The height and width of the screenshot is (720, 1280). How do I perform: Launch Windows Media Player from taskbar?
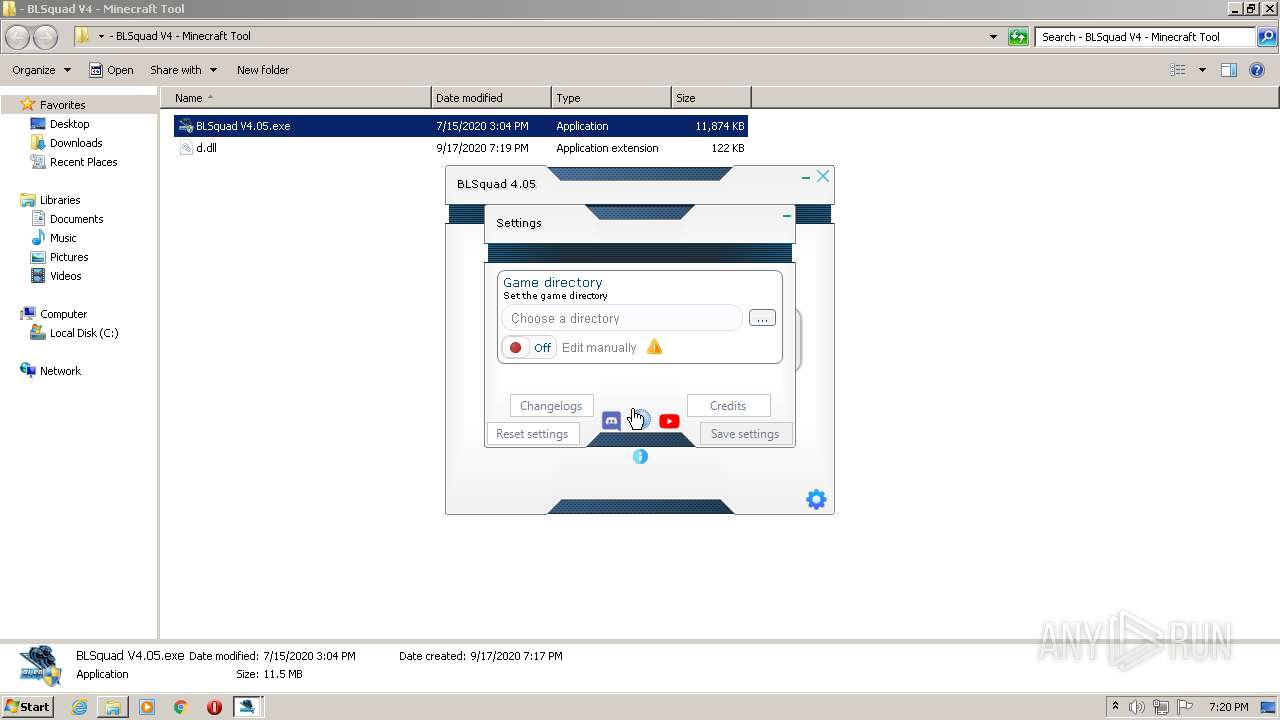coord(147,707)
